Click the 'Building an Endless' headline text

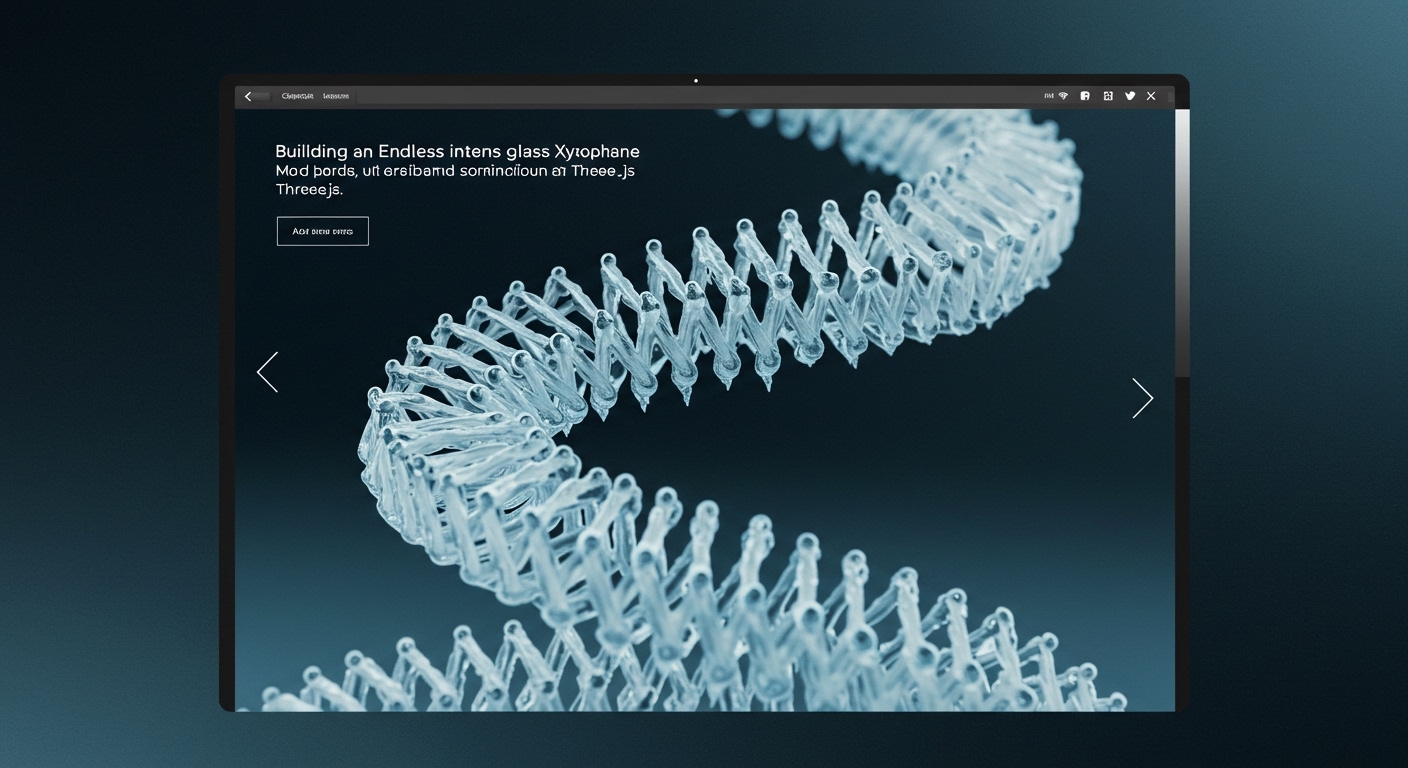(457, 152)
